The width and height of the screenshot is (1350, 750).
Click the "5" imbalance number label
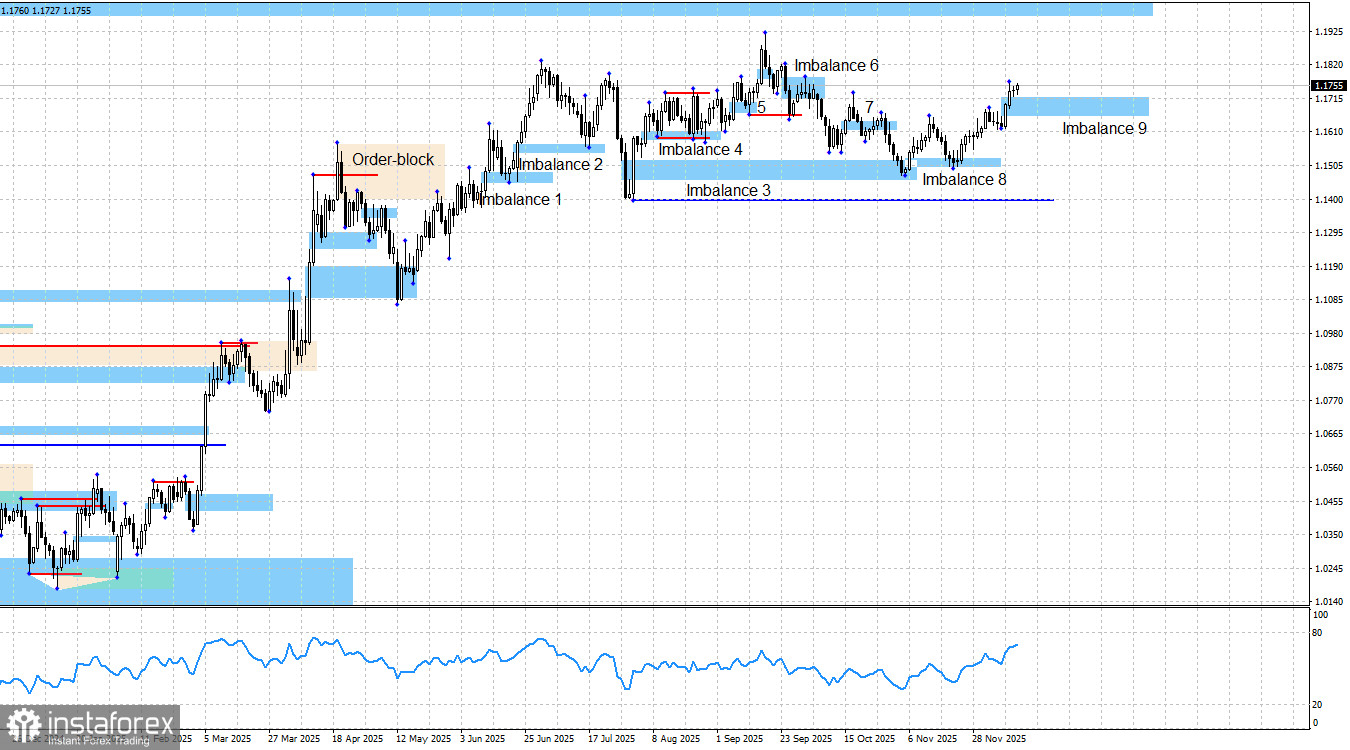click(761, 106)
